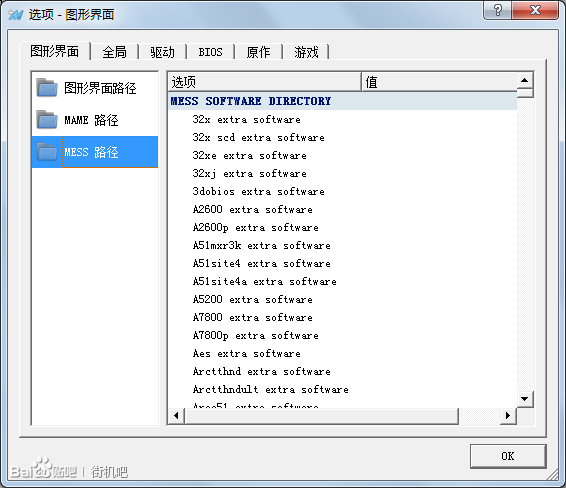The width and height of the screenshot is (566, 488).
Task: Click the horizontal scroll left arrow
Action: (x=176, y=416)
